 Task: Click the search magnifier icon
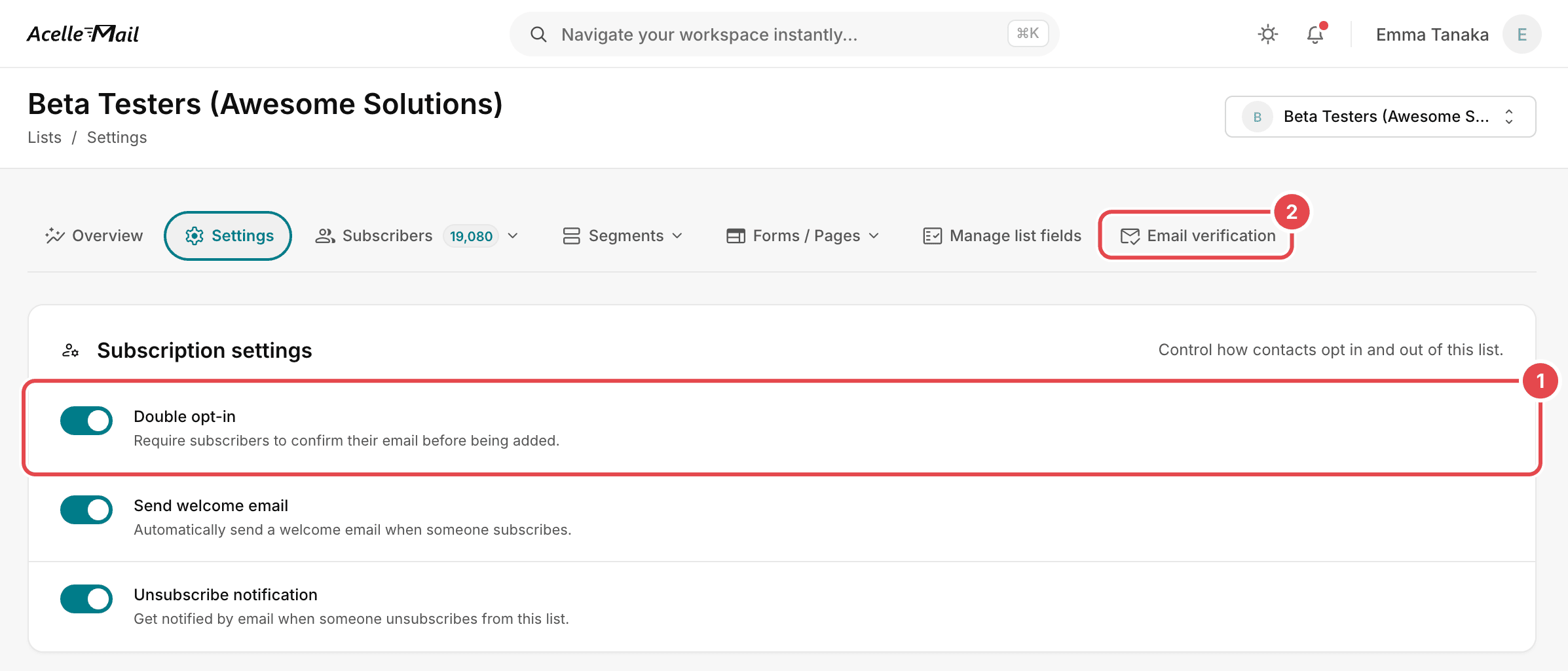[x=538, y=34]
